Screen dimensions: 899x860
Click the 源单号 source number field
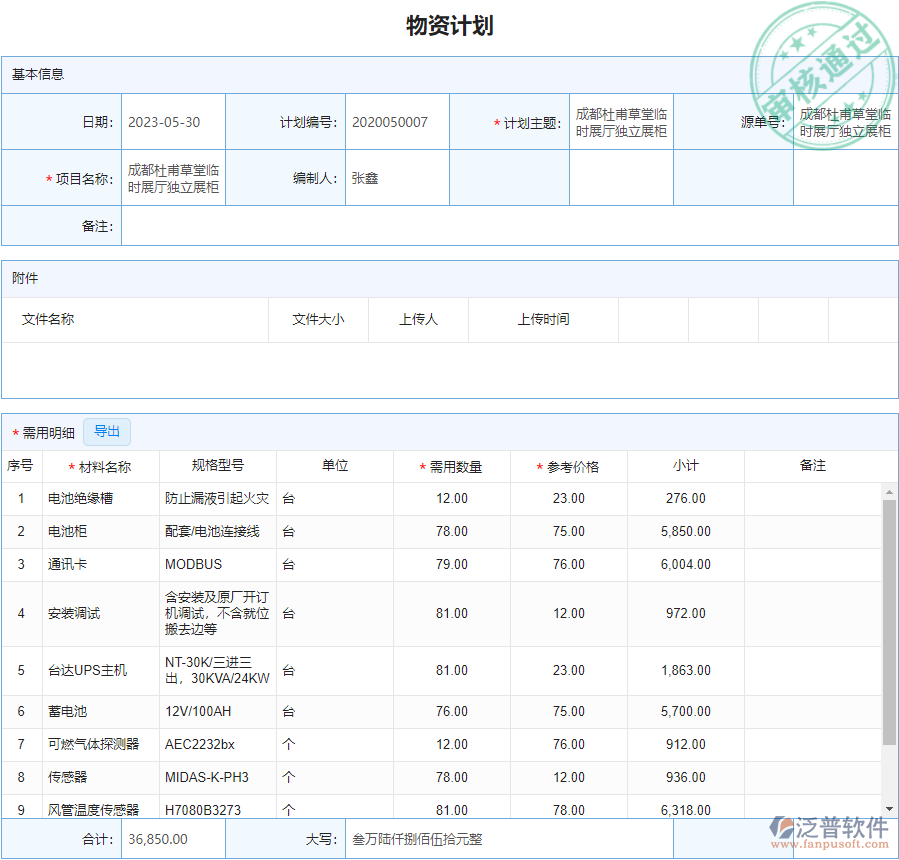[845, 121]
